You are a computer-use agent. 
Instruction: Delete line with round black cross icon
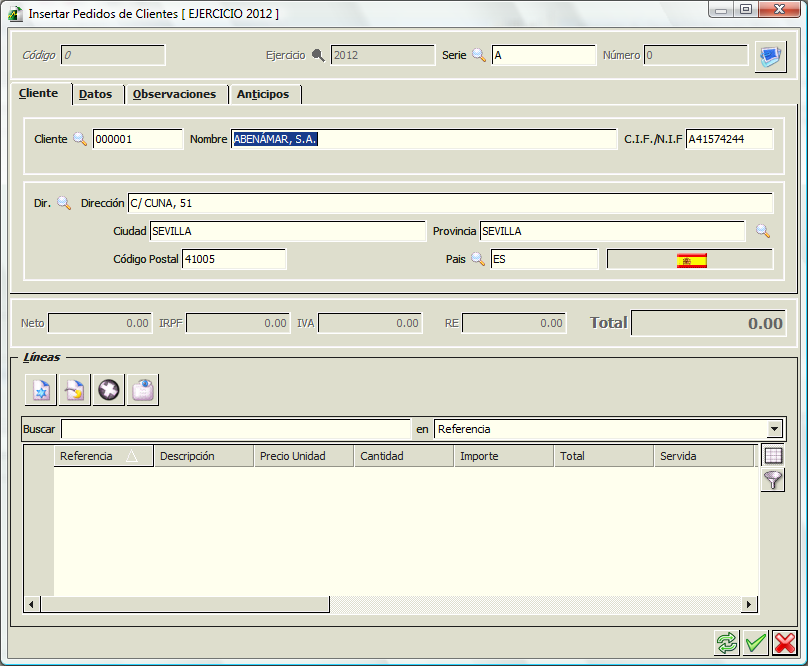109,390
